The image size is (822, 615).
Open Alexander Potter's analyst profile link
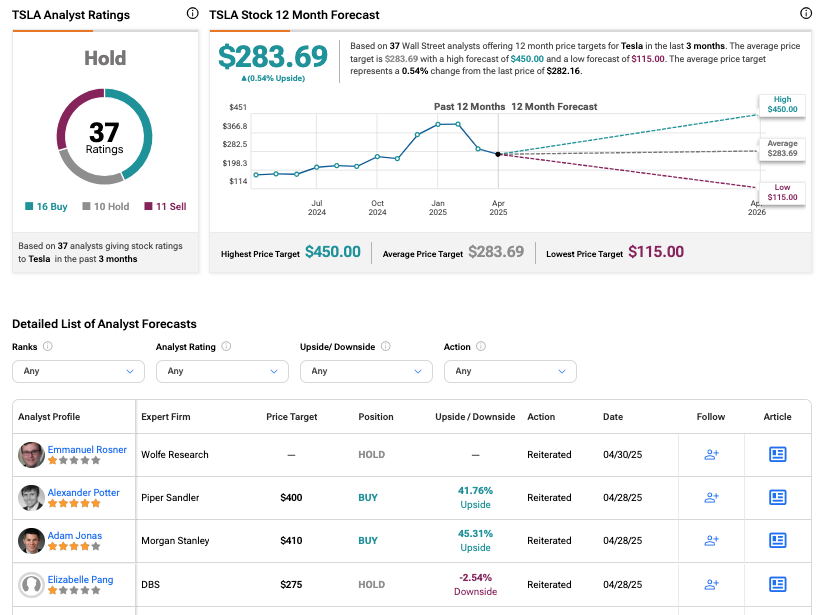tap(83, 492)
